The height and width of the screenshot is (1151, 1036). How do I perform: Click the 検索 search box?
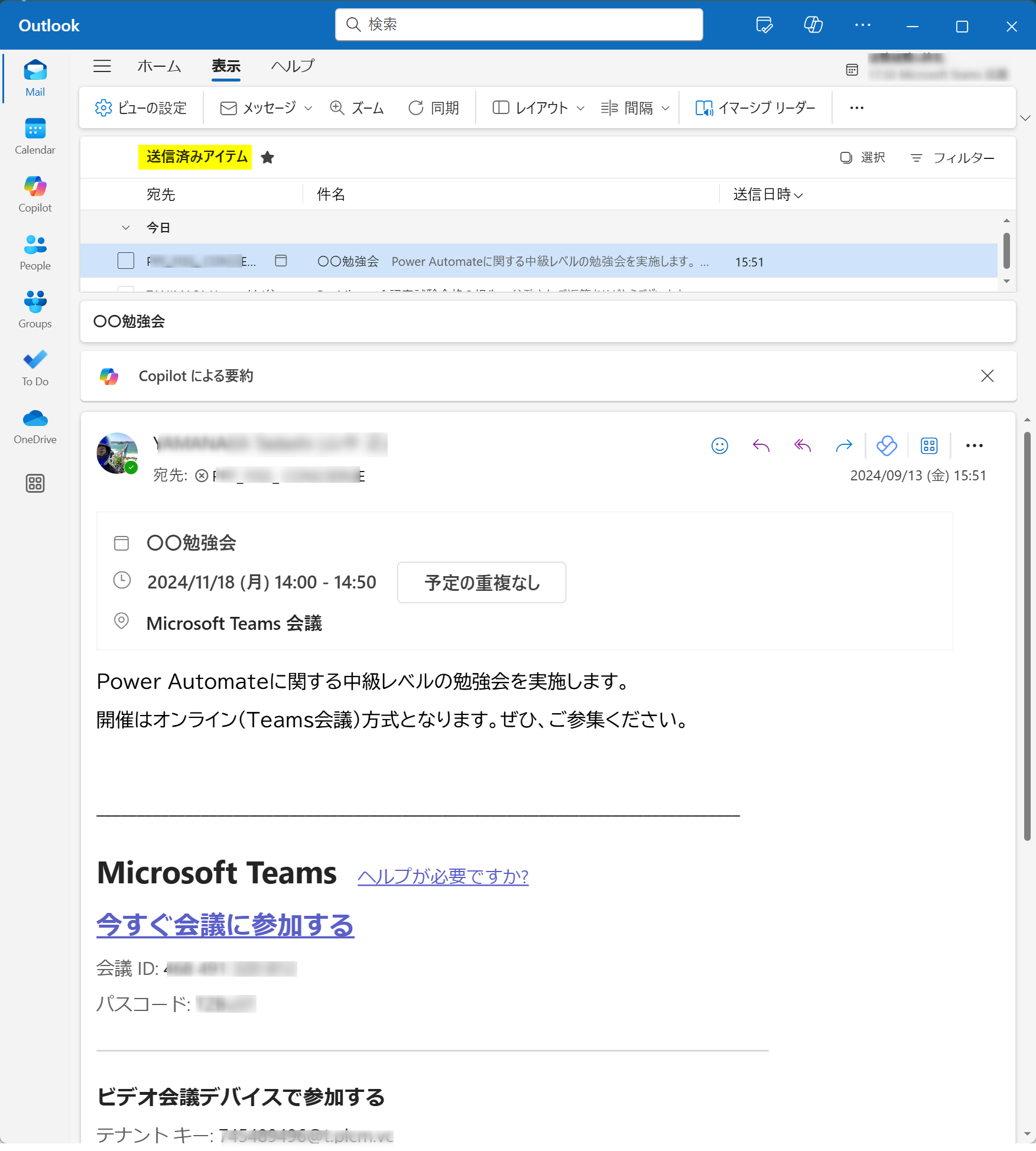519,25
